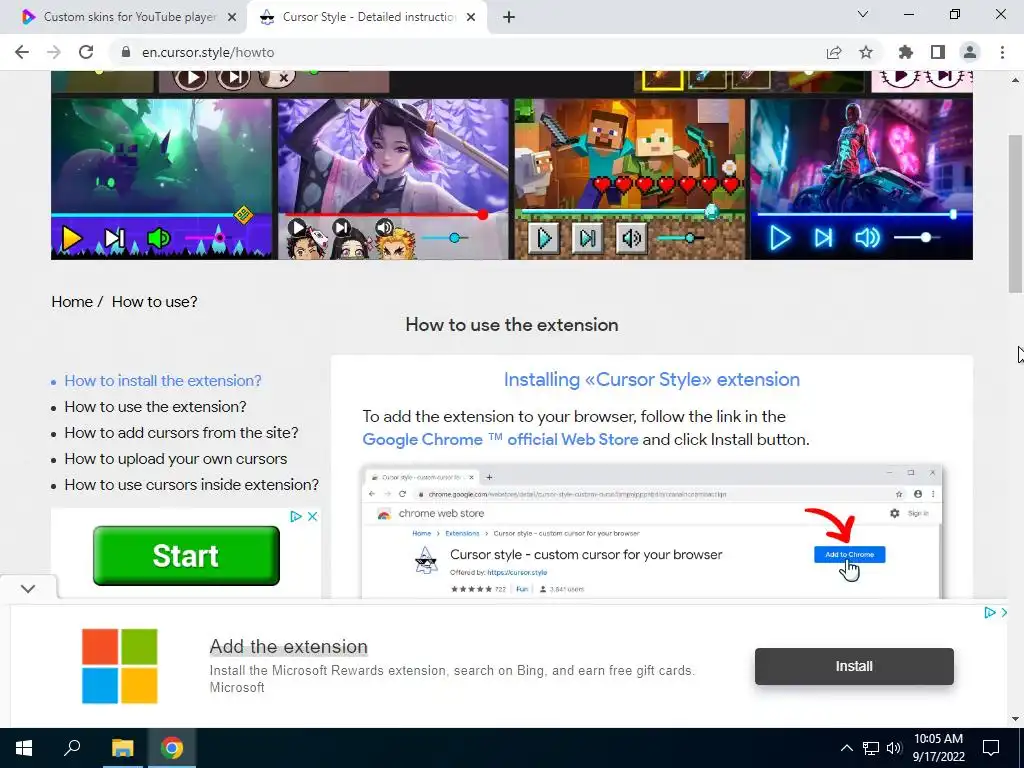Viewport: 1024px width, 768px height.
Task: Open How to add cursors from the site?
Action: coord(182,433)
